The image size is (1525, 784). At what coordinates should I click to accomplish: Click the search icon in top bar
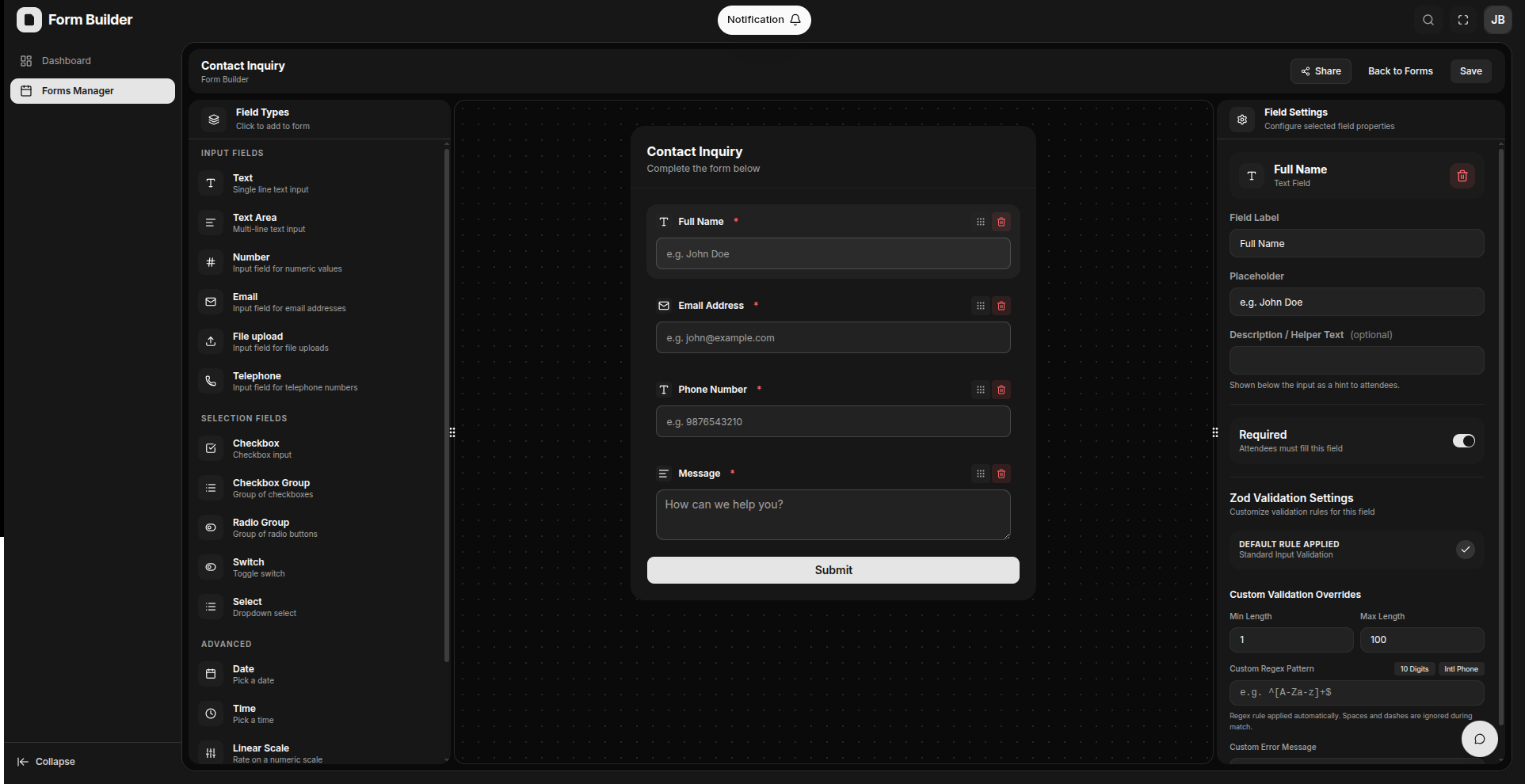coord(1428,20)
